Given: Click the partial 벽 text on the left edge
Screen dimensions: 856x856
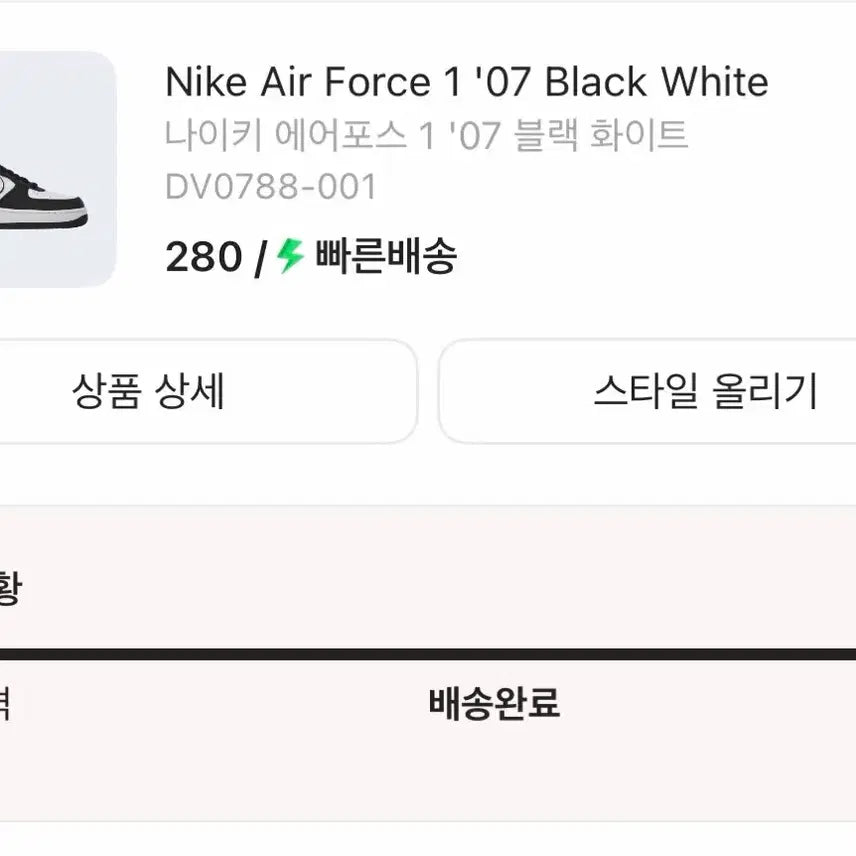Looking at the screenshot, I should [6, 700].
